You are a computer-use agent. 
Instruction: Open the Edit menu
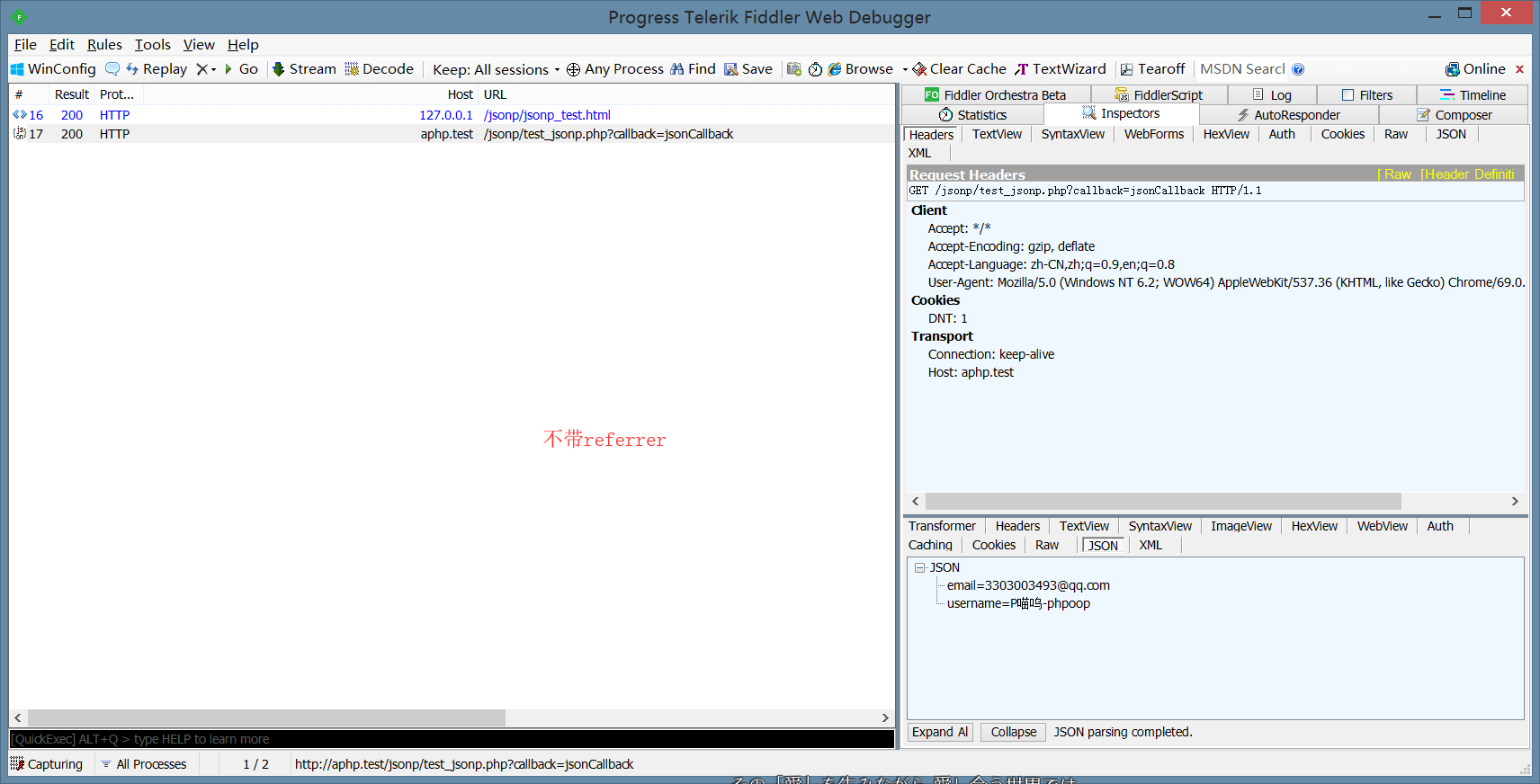pyautogui.click(x=62, y=44)
